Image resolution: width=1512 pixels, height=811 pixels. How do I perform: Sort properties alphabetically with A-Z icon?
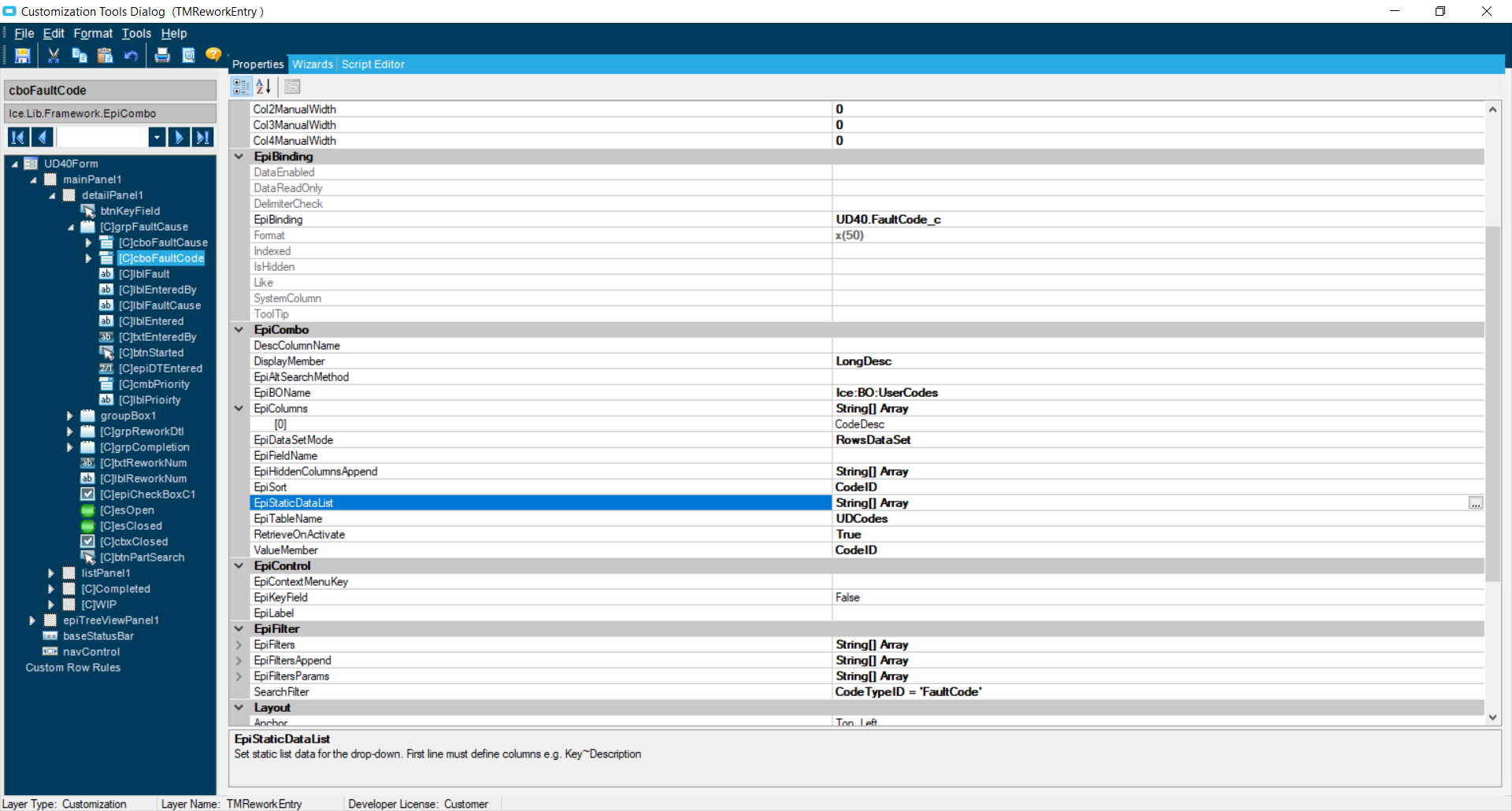pos(264,87)
